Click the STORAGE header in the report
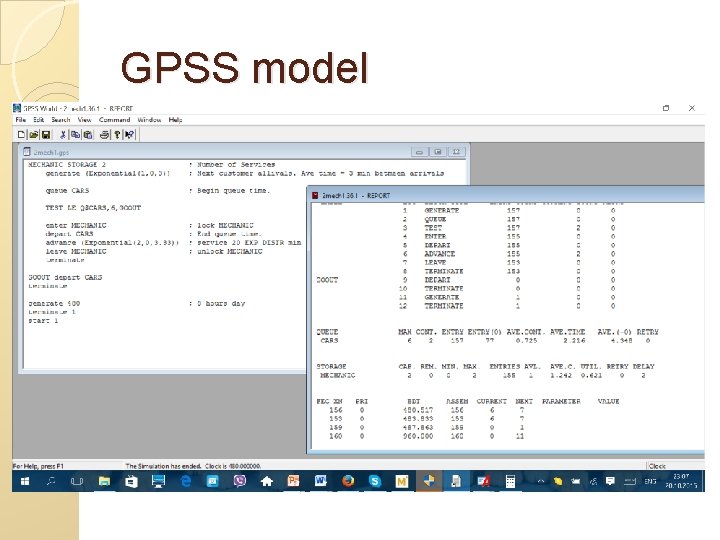The height and width of the screenshot is (540, 720). [331, 366]
